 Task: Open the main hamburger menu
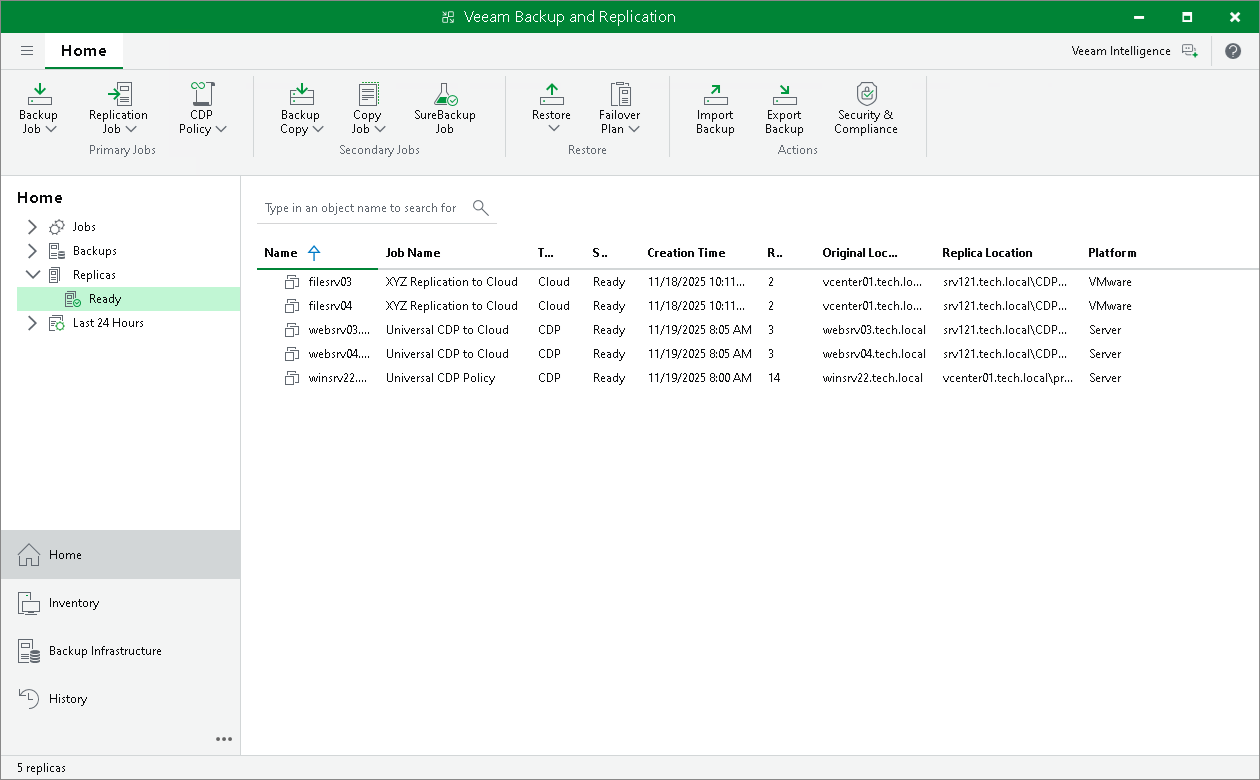(x=27, y=51)
